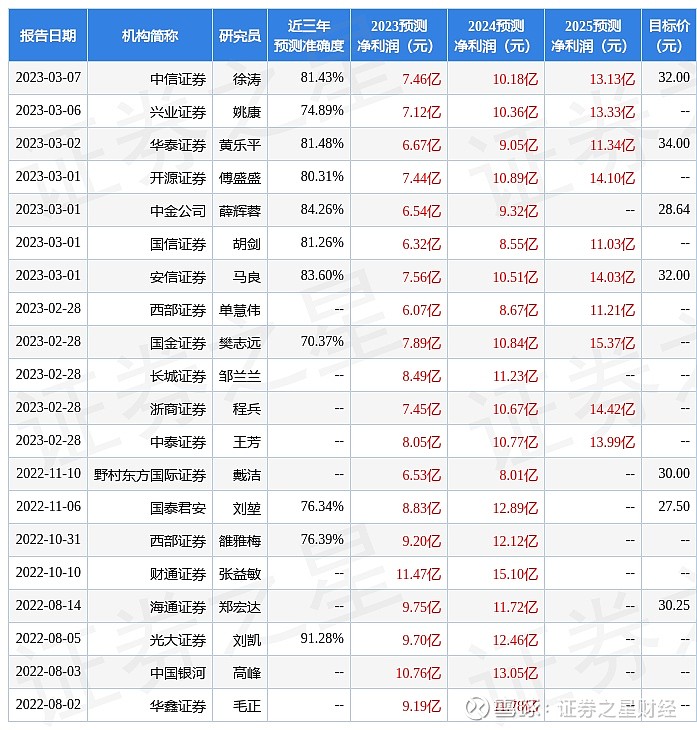Click the 7.46亿 profit forecast

click(x=421, y=79)
